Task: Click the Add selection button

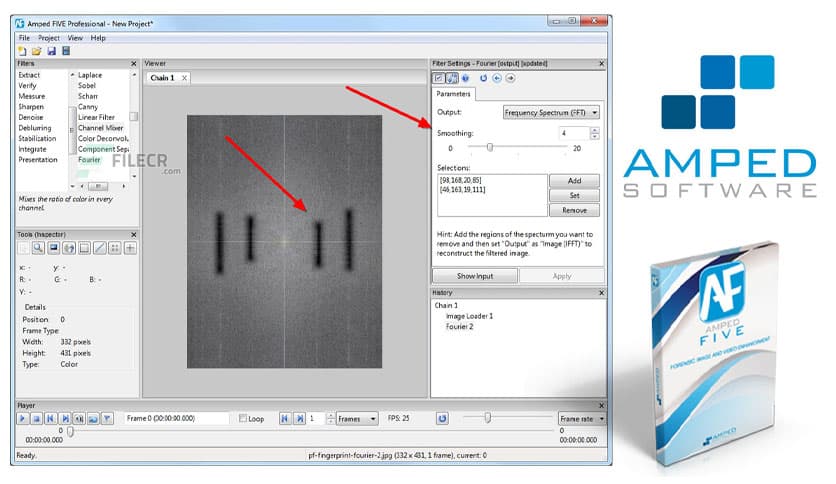Action: [574, 181]
